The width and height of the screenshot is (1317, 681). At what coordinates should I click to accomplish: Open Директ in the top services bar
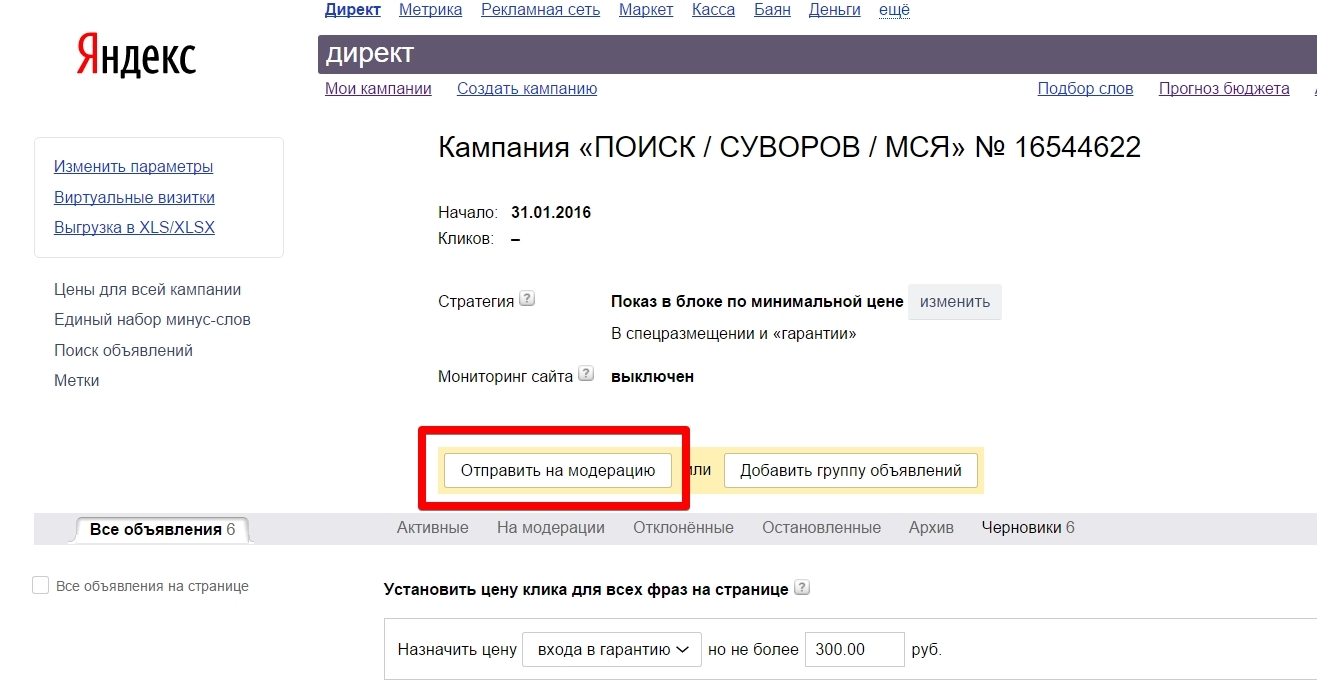[x=353, y=10]
